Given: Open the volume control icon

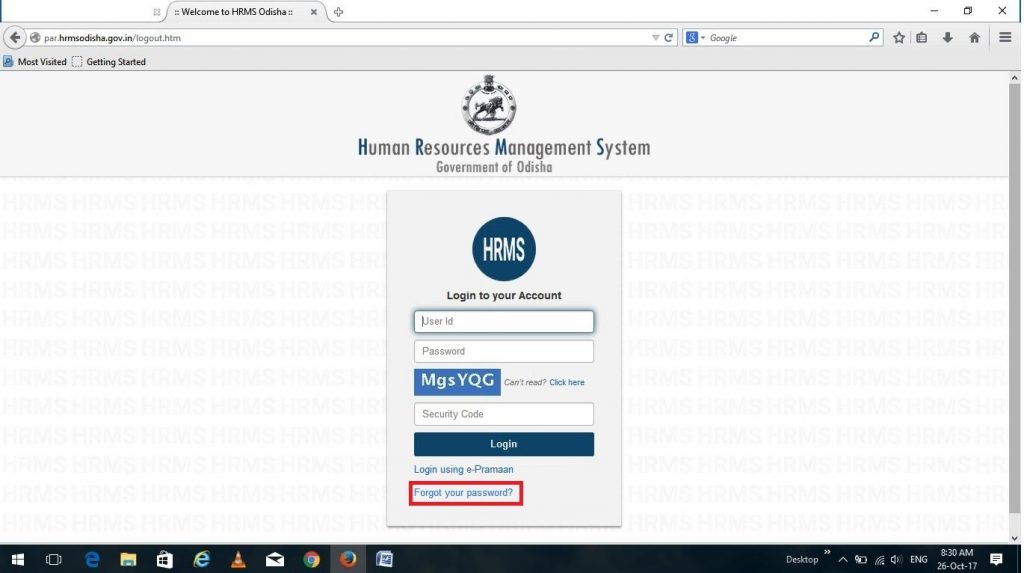Looking at the screenshot, I should pyautogui.click(x=896, y=559).
